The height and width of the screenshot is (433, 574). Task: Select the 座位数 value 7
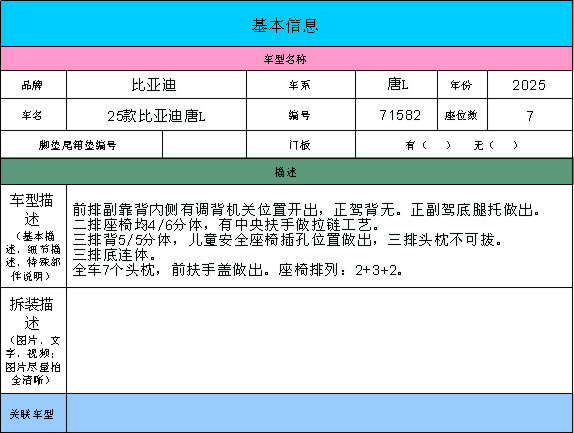click(x=530, y=115)
